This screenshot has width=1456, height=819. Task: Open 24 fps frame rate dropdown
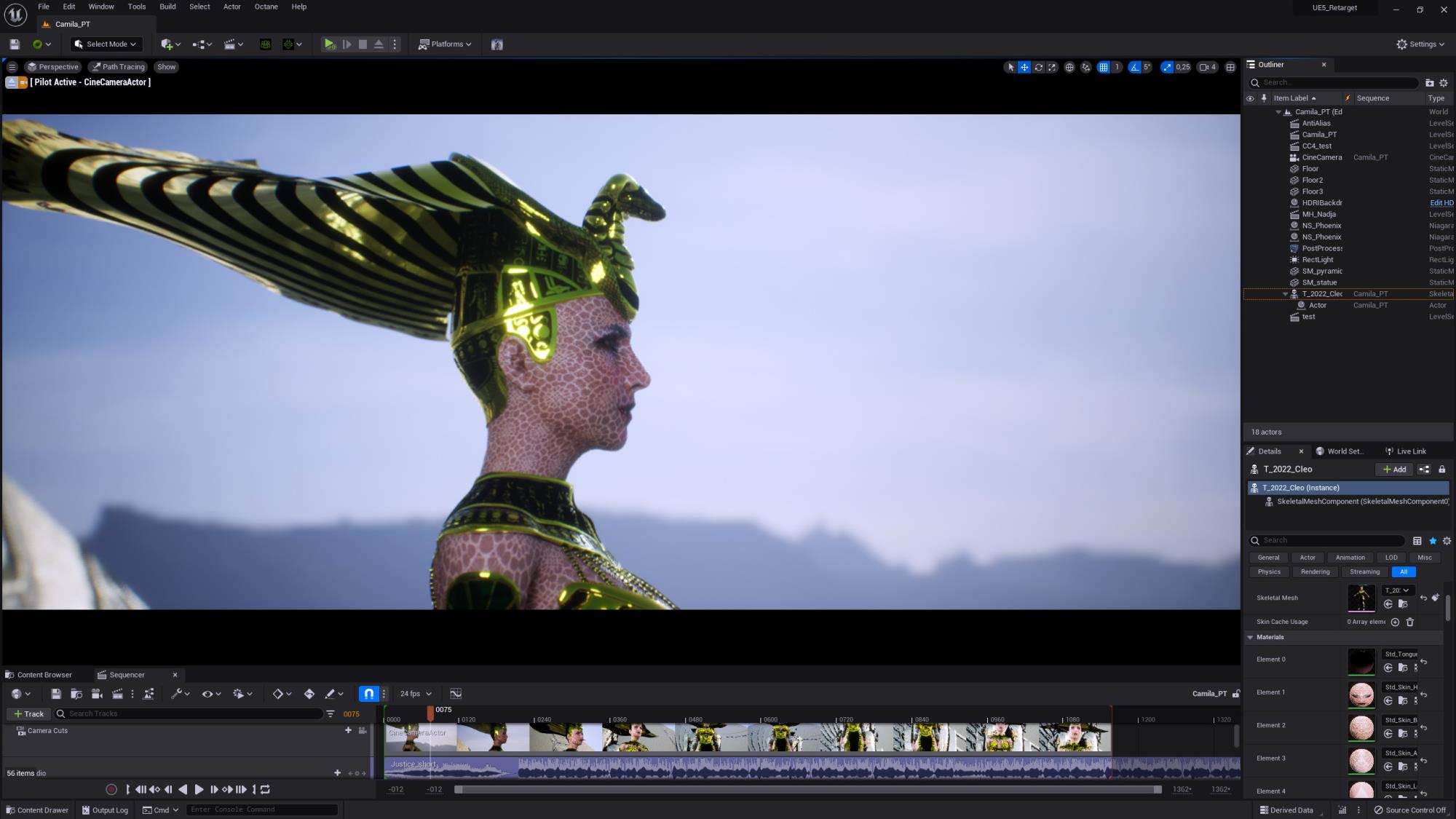pyautogui.click(x=416, y=694)
